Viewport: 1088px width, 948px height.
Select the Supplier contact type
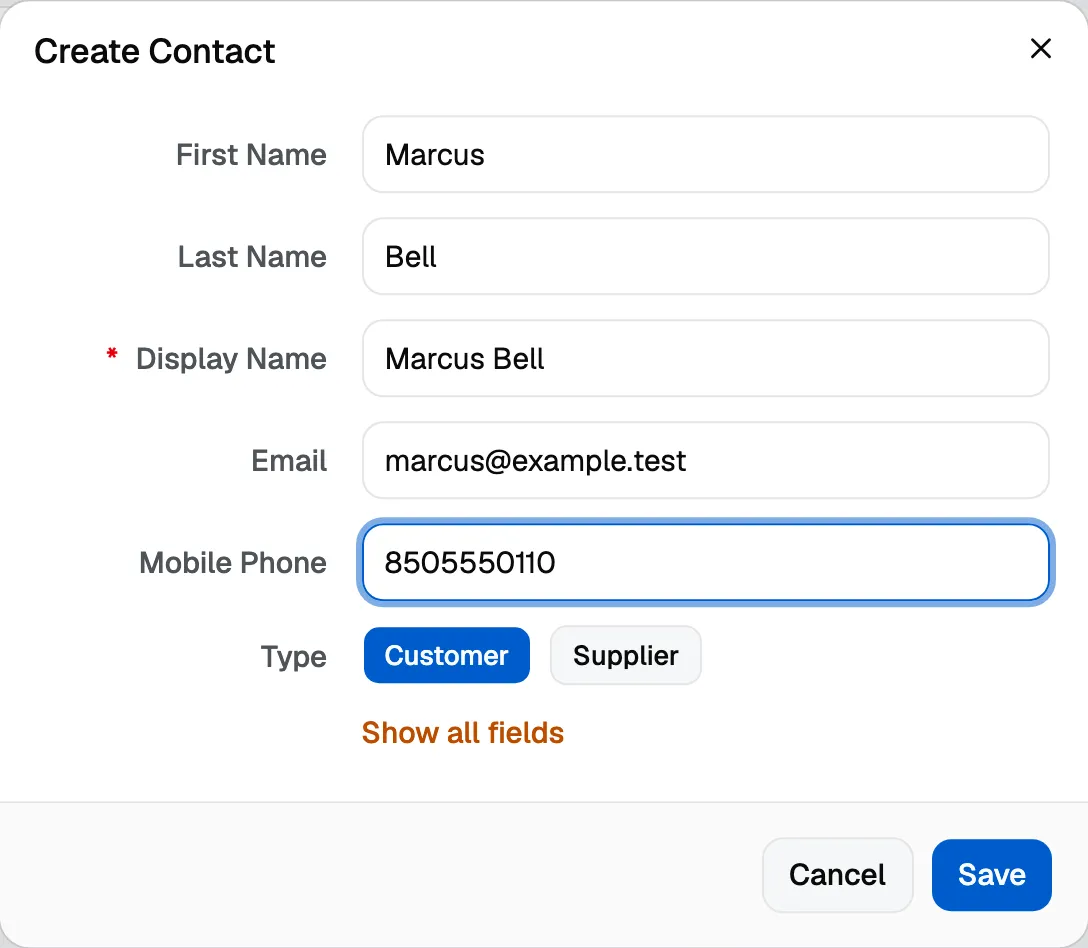(626, 655)
